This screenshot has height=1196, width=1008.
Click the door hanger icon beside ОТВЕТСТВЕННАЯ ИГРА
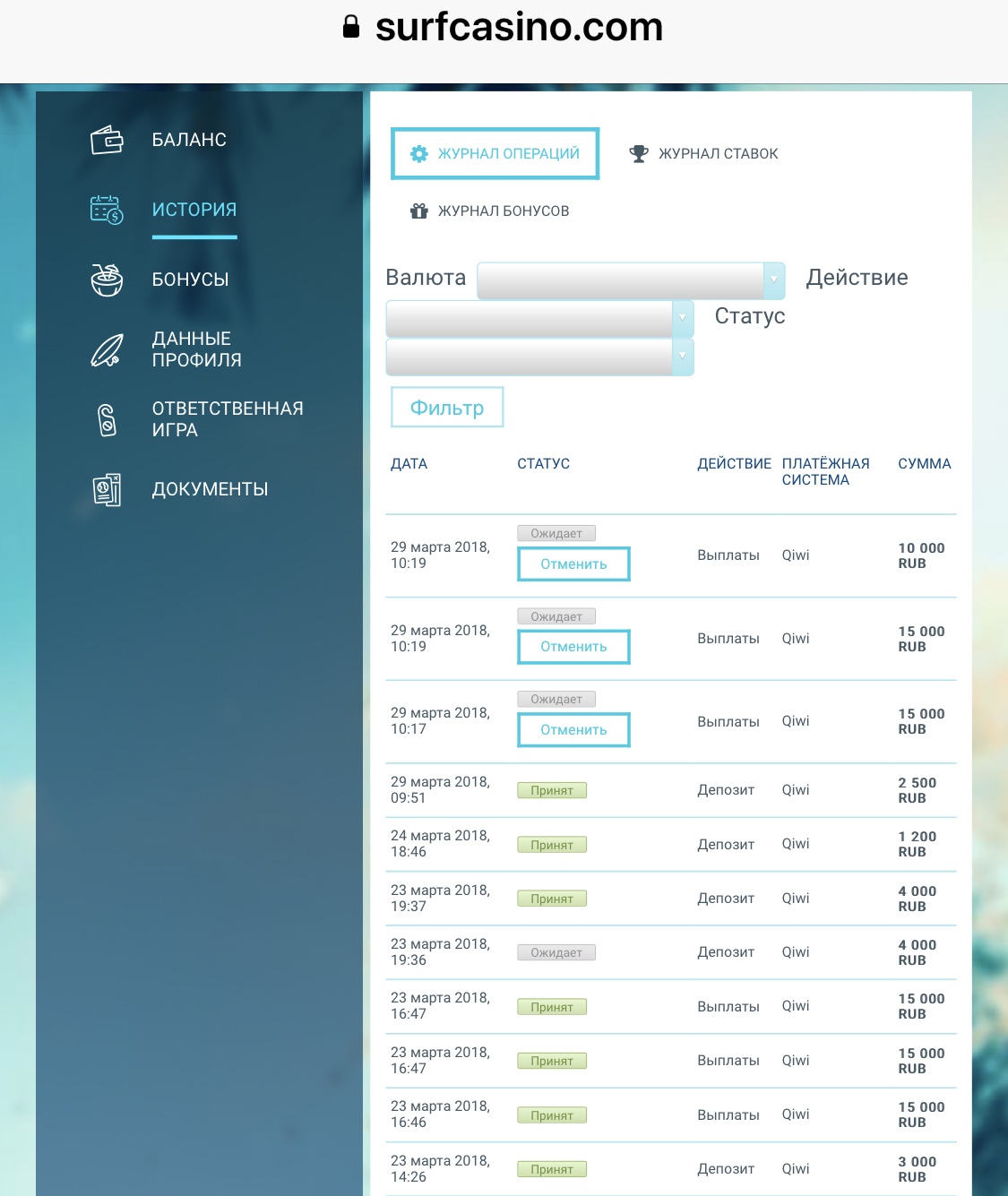107,419
